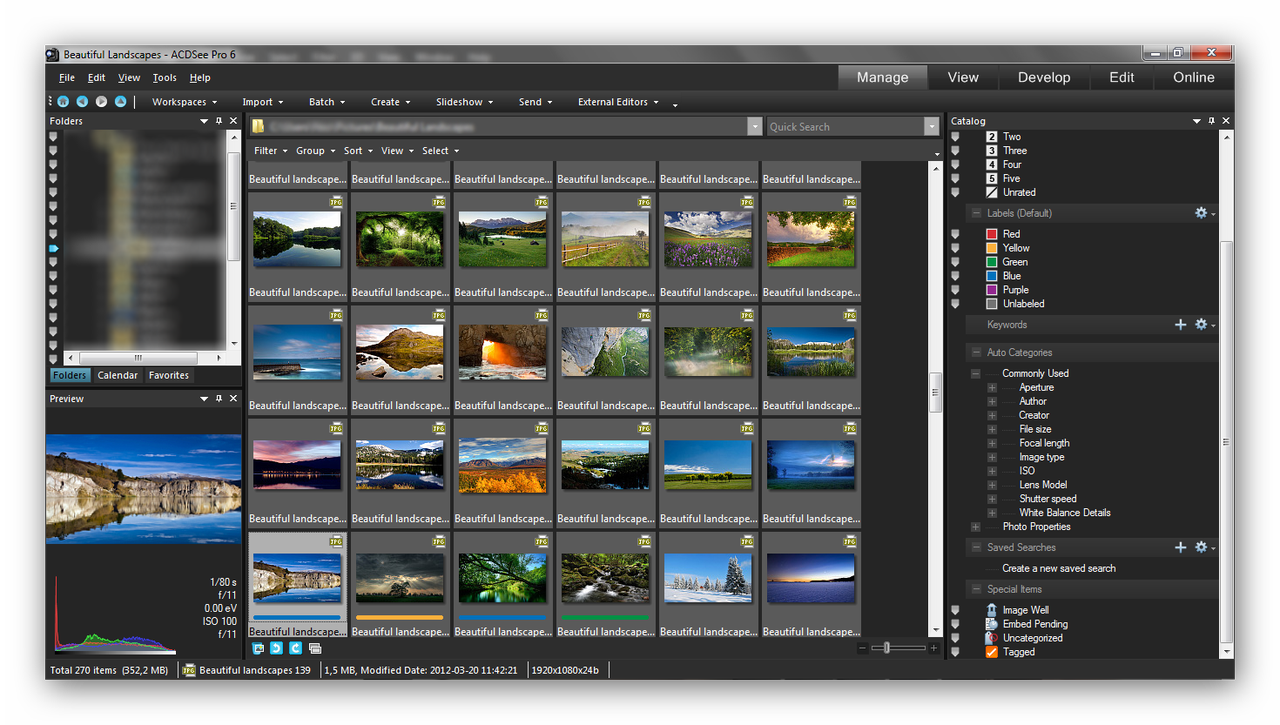The height and width of the screenshot is (725, 1280).
Task: Toggle Easy-Select indicator beside Tagged
Action: 955,652
